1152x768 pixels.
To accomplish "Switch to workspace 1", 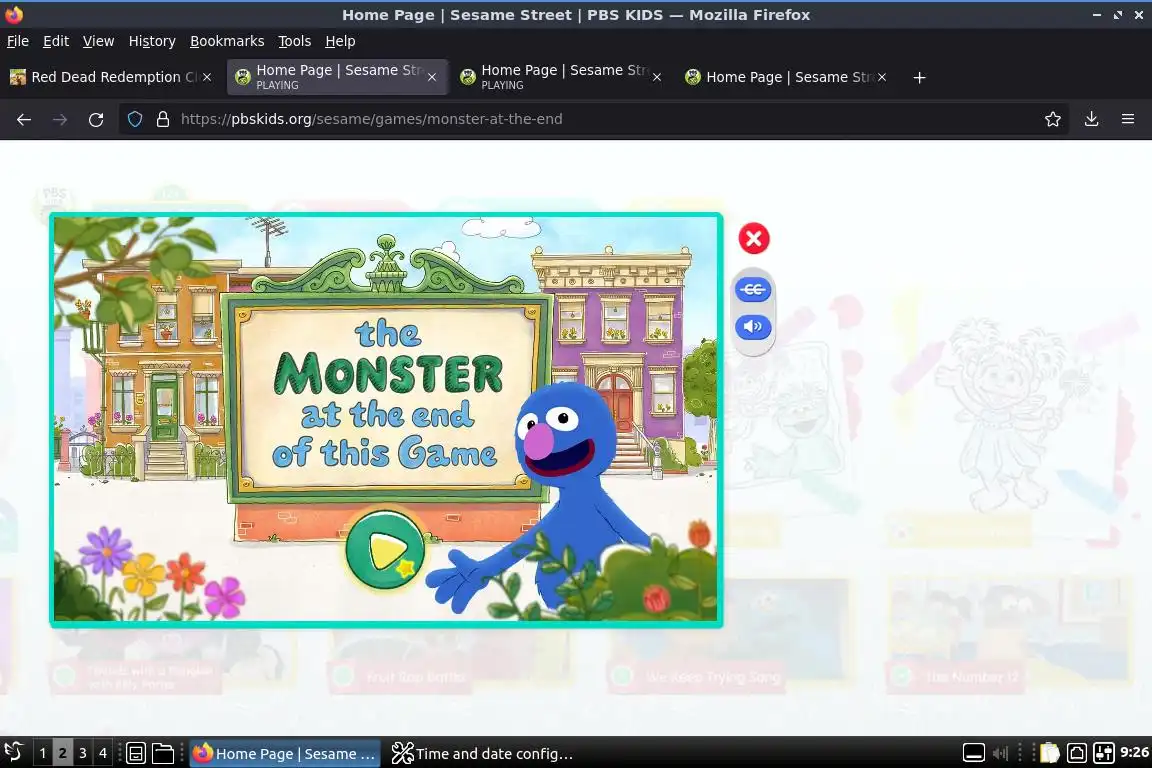I will (43, 753).
